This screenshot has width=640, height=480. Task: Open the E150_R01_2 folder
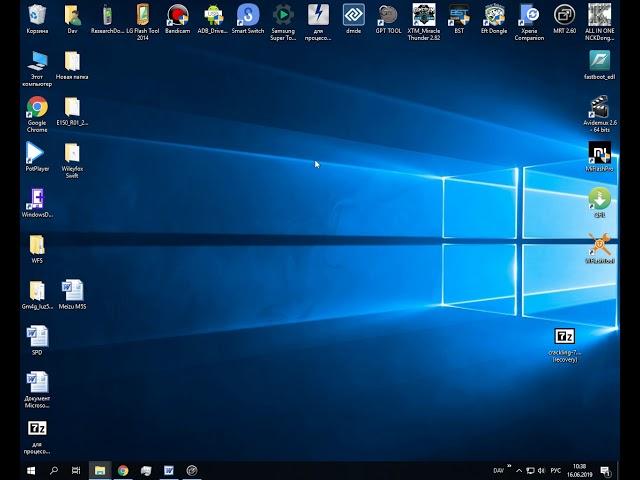click(72, 111)
